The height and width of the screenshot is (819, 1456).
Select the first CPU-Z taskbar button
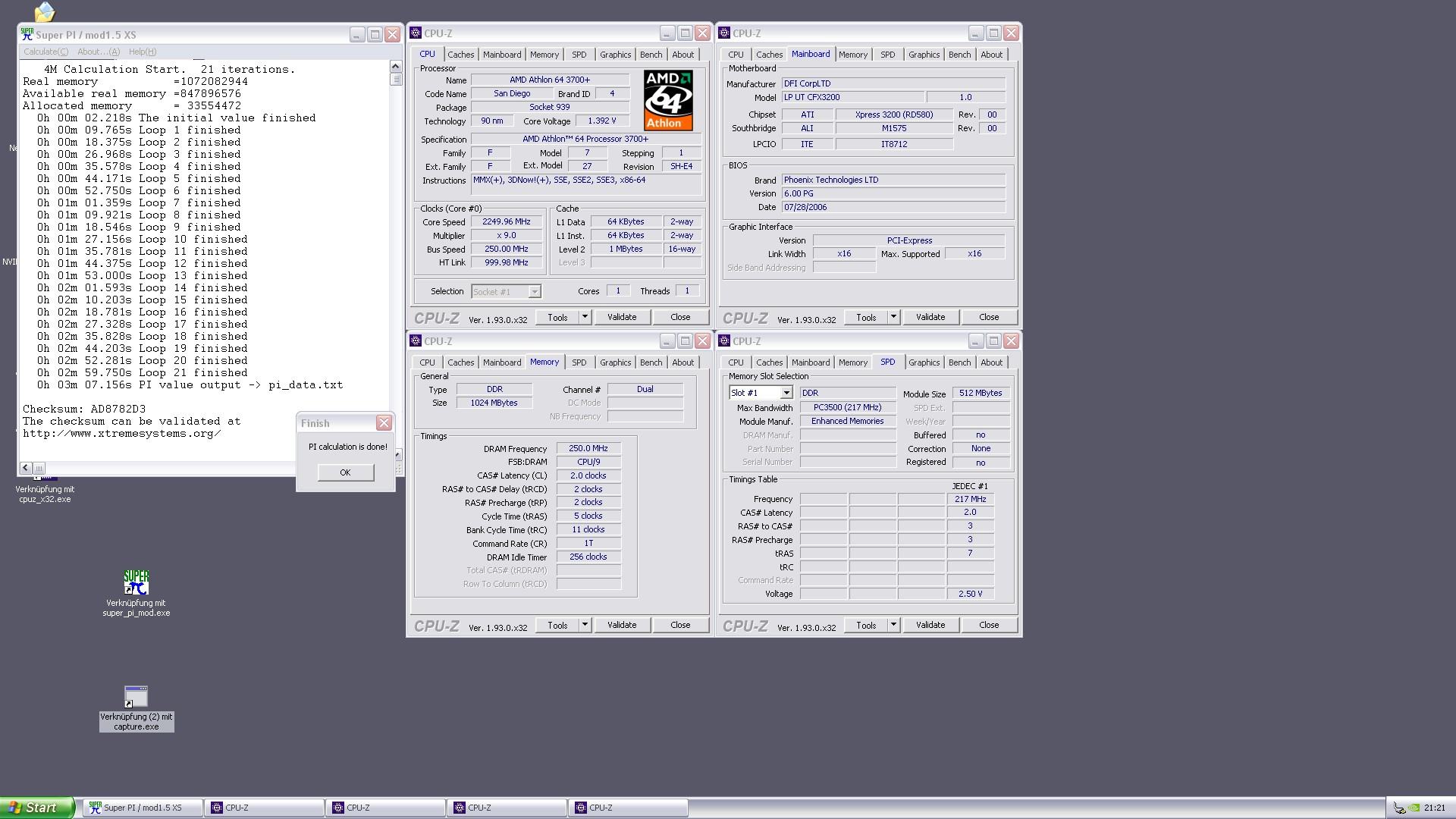click(264, 808)
